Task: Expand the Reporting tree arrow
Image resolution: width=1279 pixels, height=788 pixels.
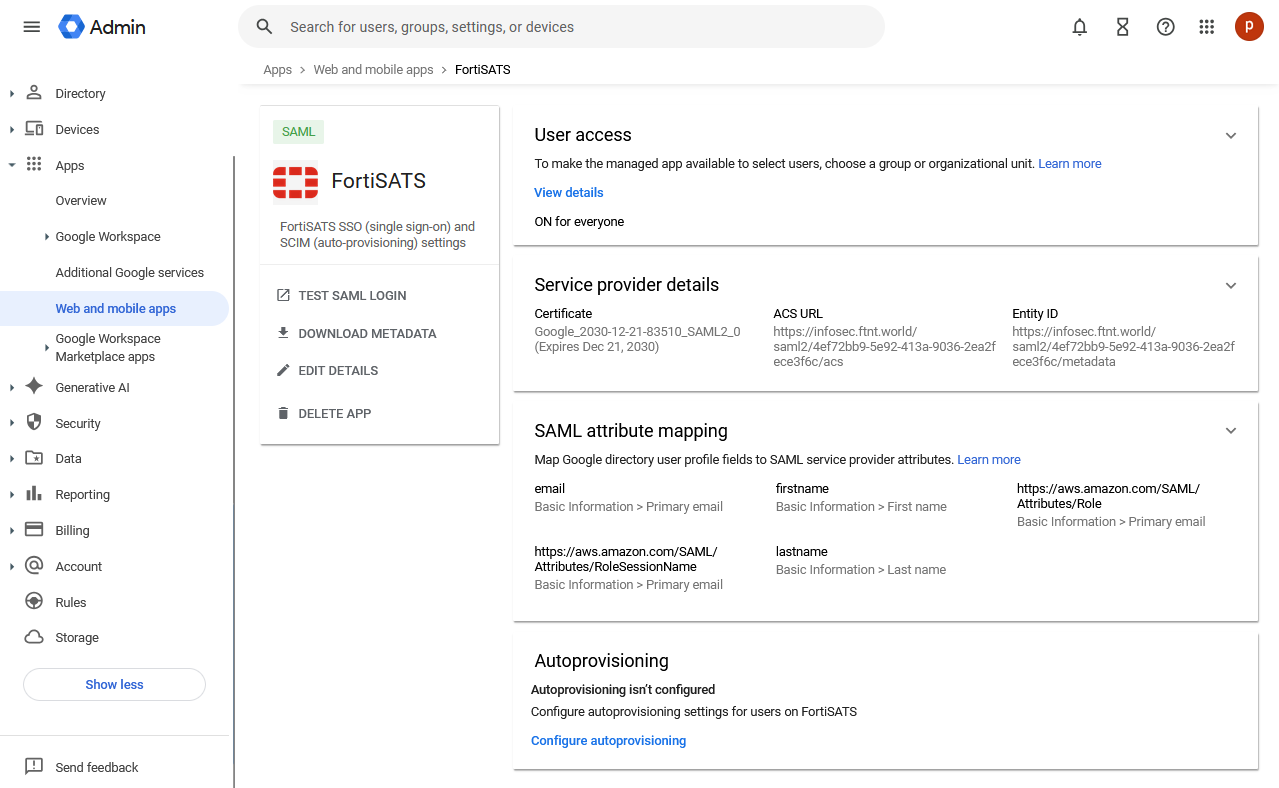Action: coord(12,495)
